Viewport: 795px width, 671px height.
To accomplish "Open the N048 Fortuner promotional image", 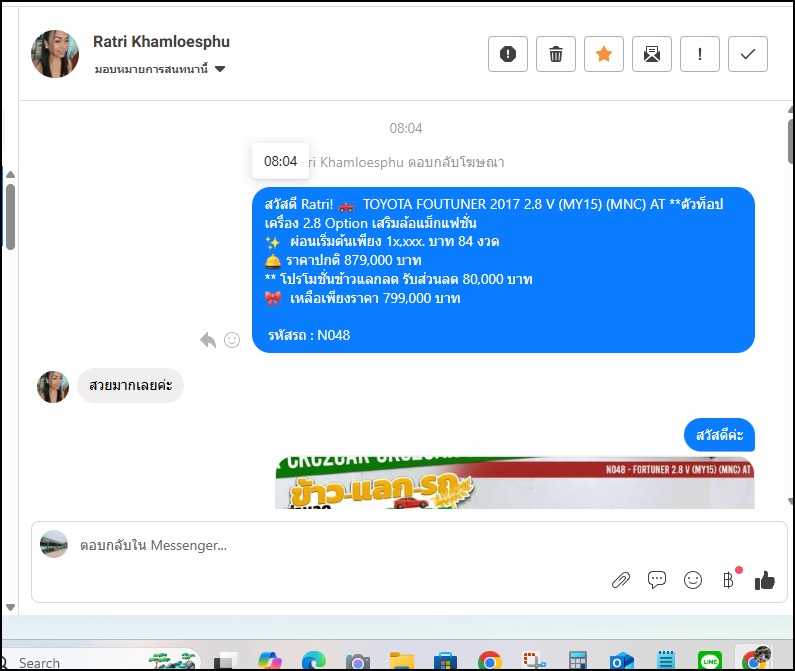I will pyautogui.click(x=515, y=482).
